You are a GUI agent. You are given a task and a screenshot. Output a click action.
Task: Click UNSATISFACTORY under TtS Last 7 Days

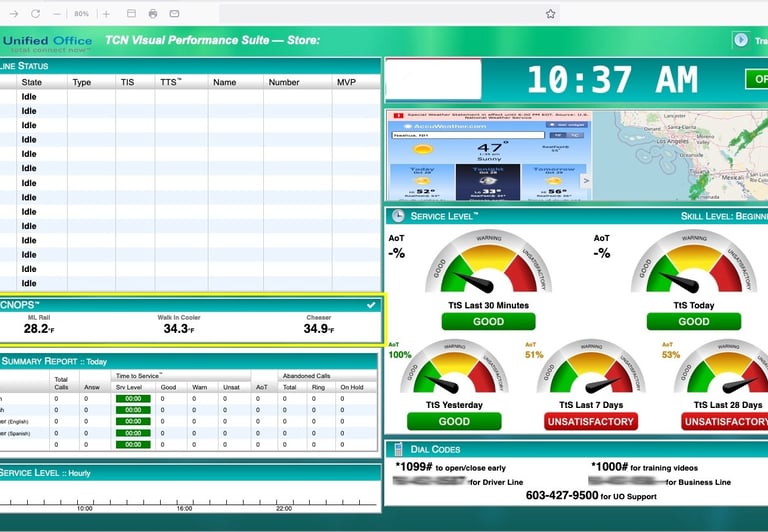[x=591, y=421]
